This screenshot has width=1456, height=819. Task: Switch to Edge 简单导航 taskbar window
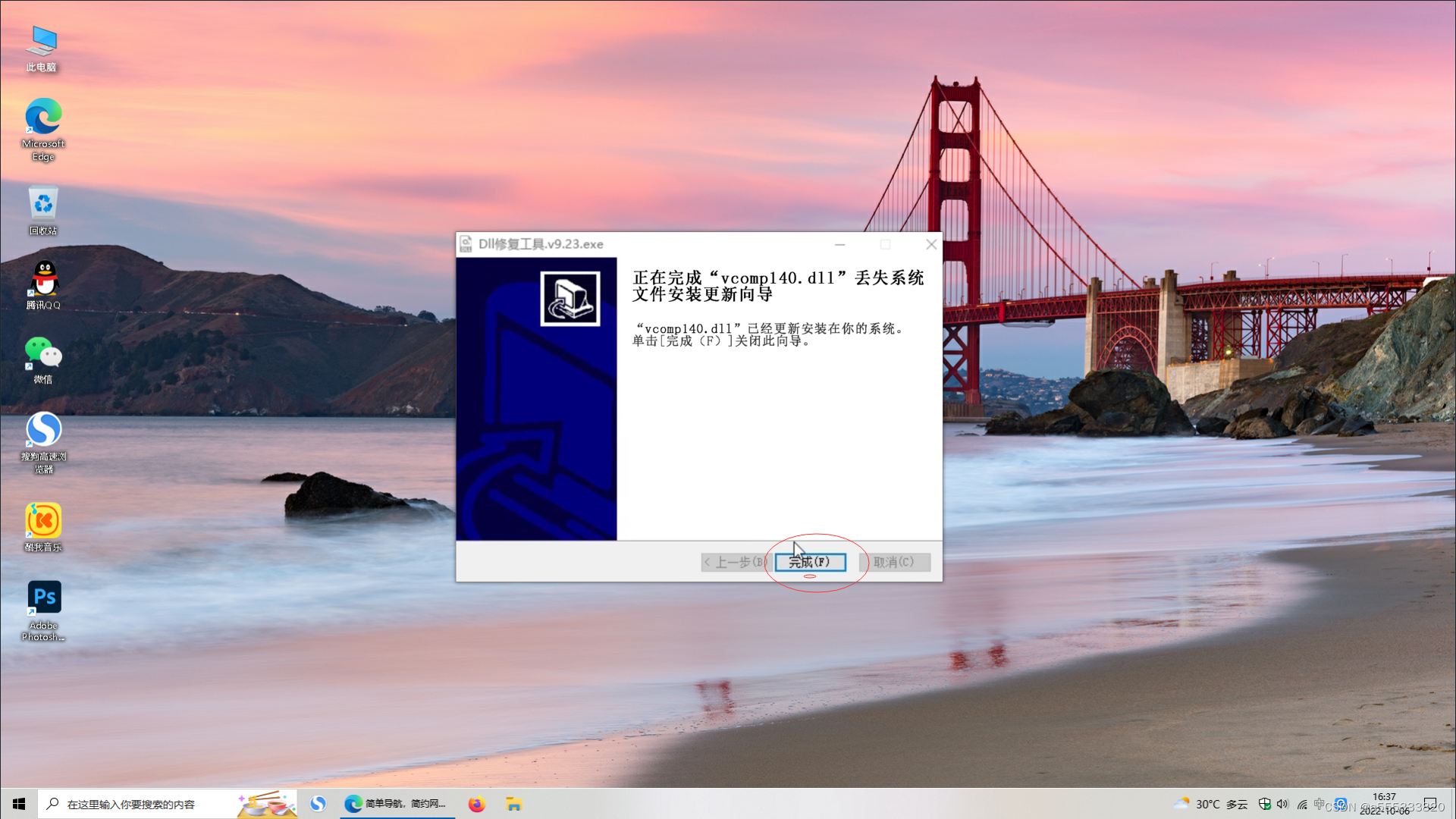click(396, 804)
